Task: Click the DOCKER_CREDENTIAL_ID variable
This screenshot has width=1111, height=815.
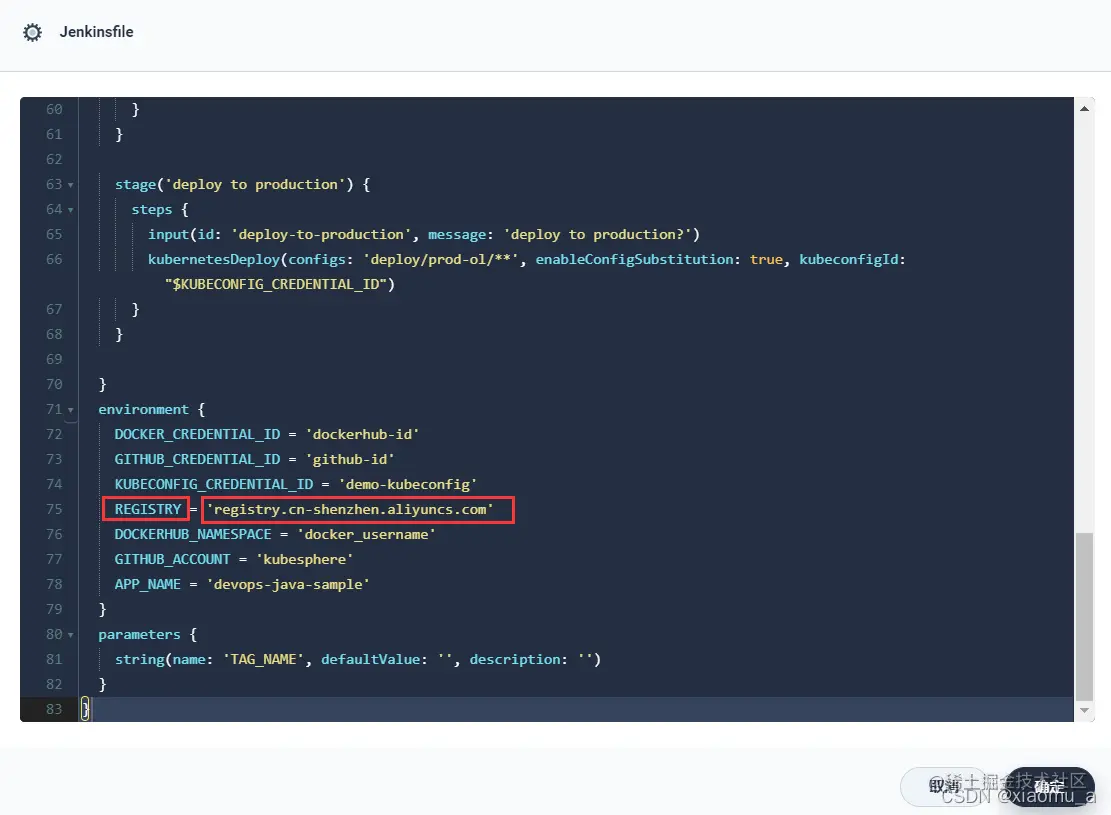Action: pyautogui.click(x=197, y=434)
